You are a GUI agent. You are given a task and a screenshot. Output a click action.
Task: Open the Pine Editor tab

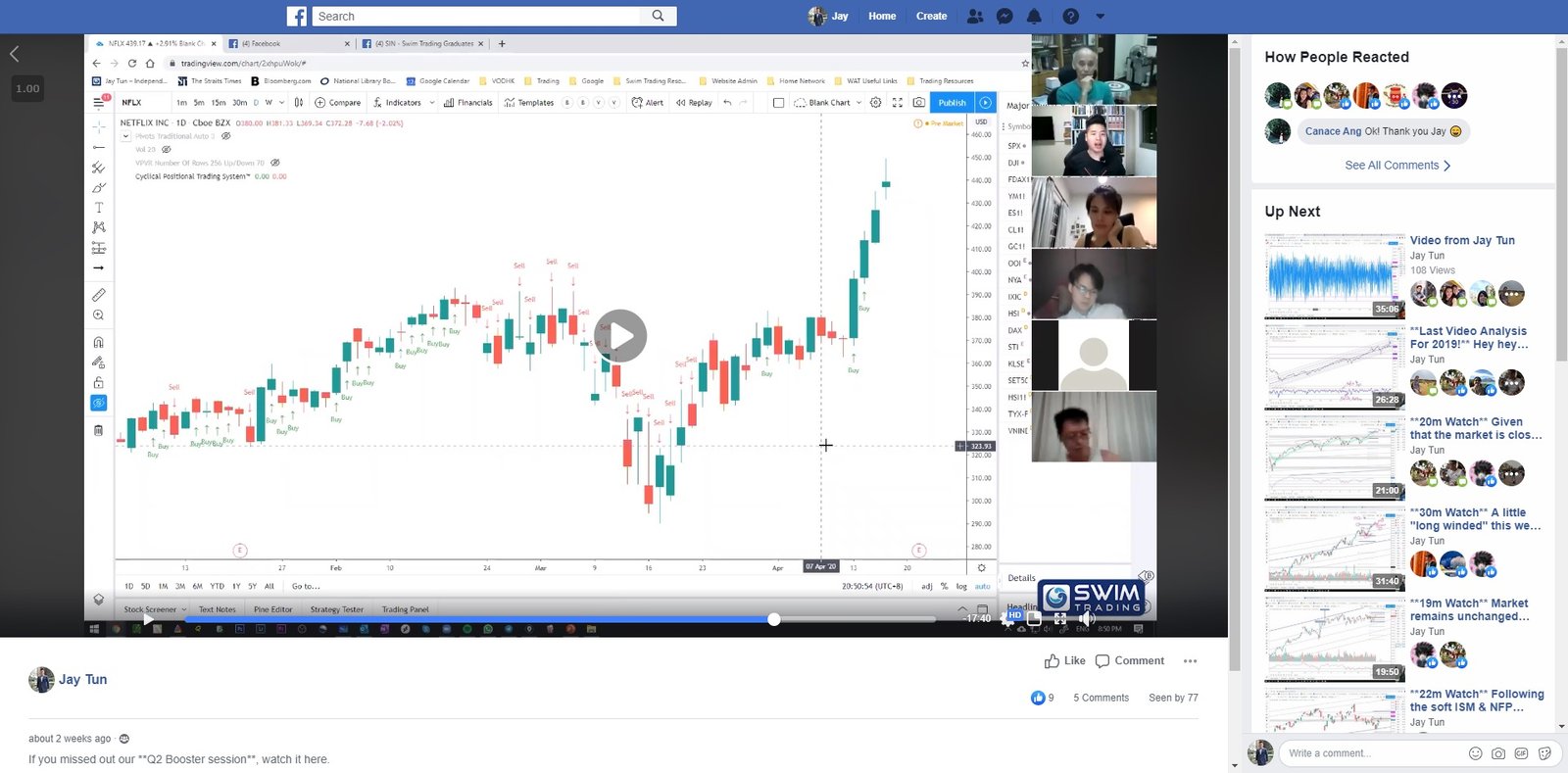pos(273,609)
